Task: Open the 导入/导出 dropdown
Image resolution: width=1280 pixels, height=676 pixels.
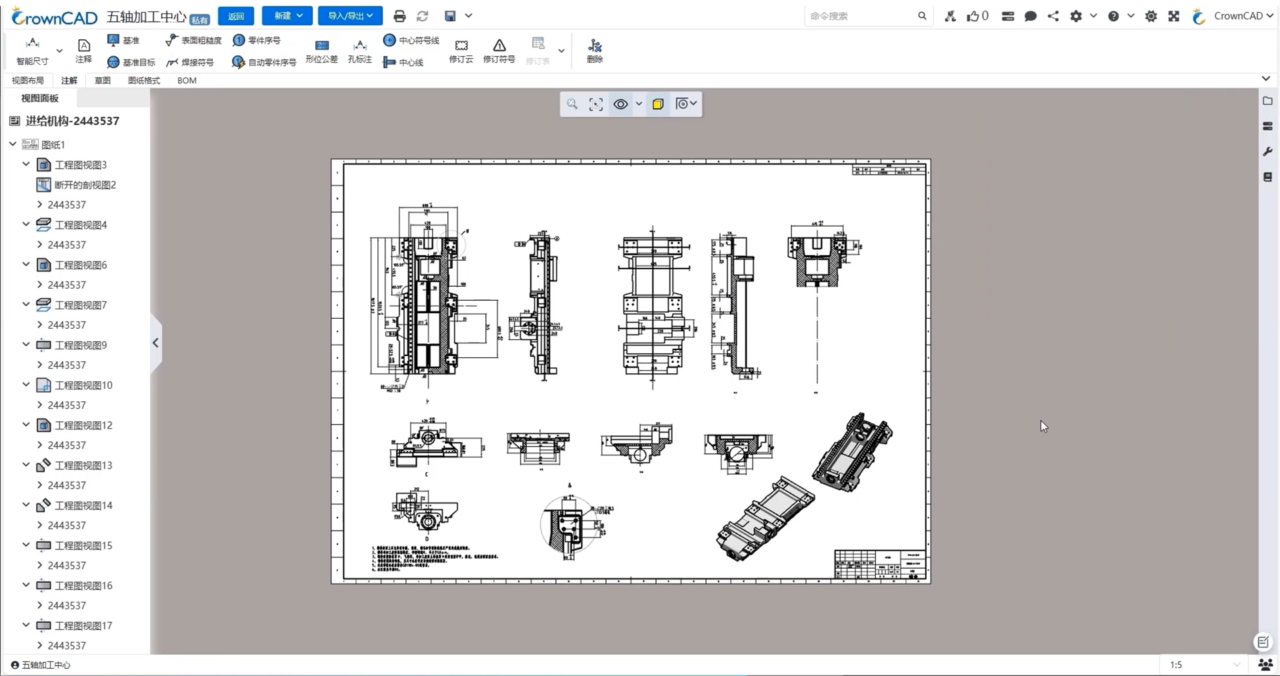Action: tap(350, 16)
